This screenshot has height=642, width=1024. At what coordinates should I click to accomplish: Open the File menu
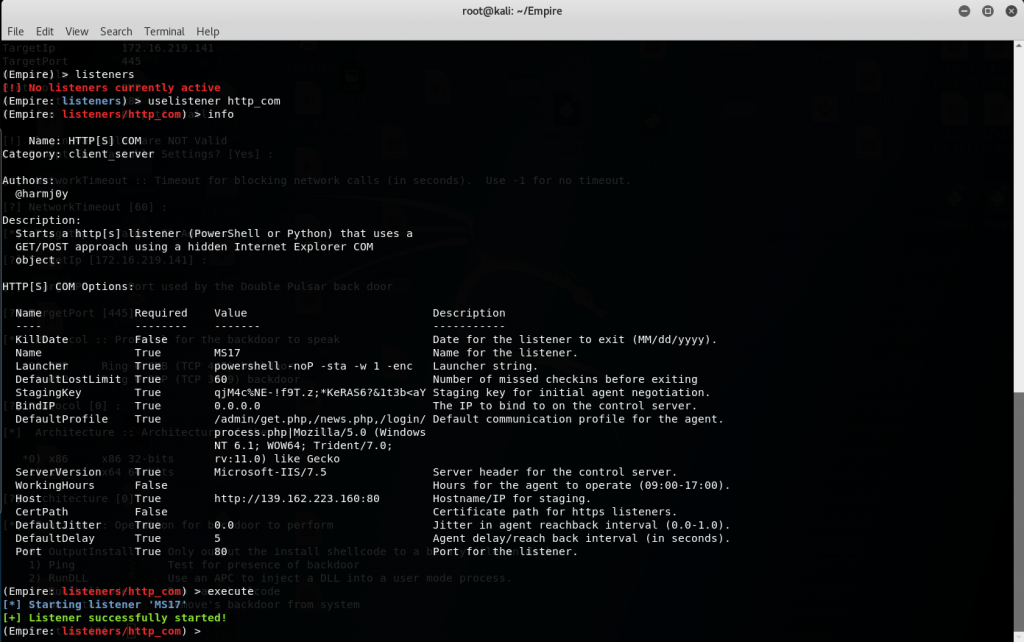(15, 31)
